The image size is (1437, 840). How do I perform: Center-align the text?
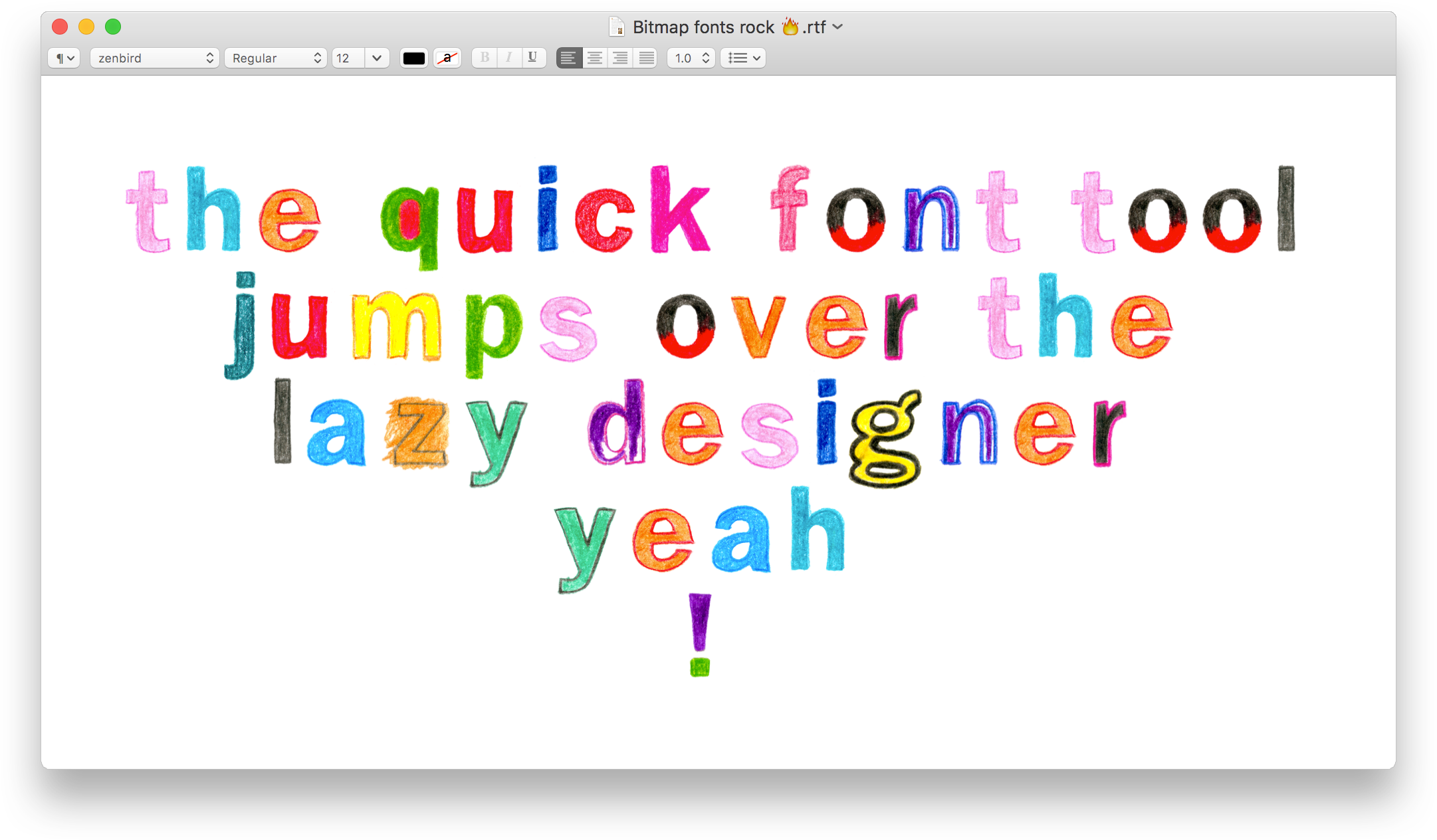594,58
